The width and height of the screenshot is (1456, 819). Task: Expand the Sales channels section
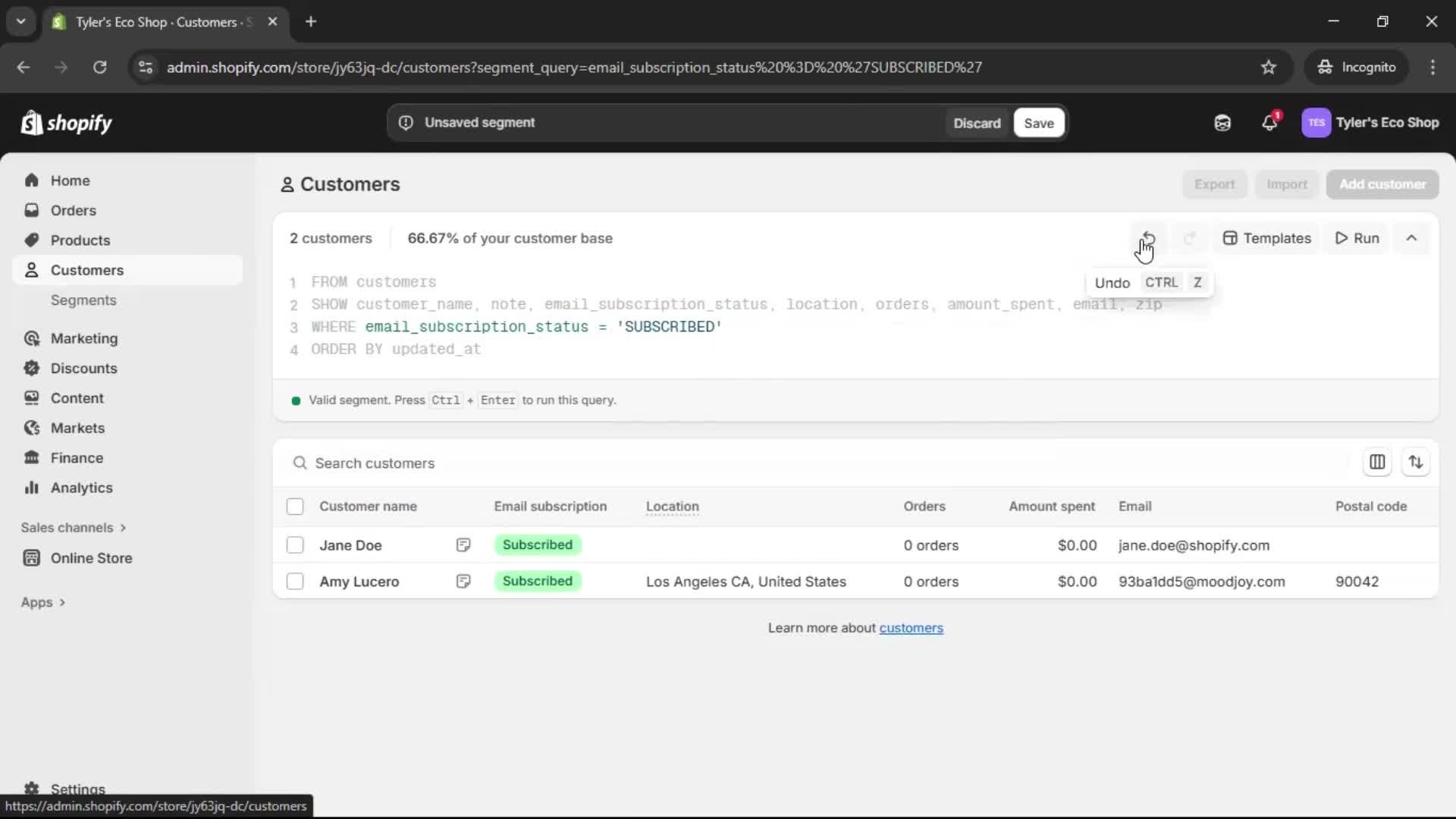74,527
